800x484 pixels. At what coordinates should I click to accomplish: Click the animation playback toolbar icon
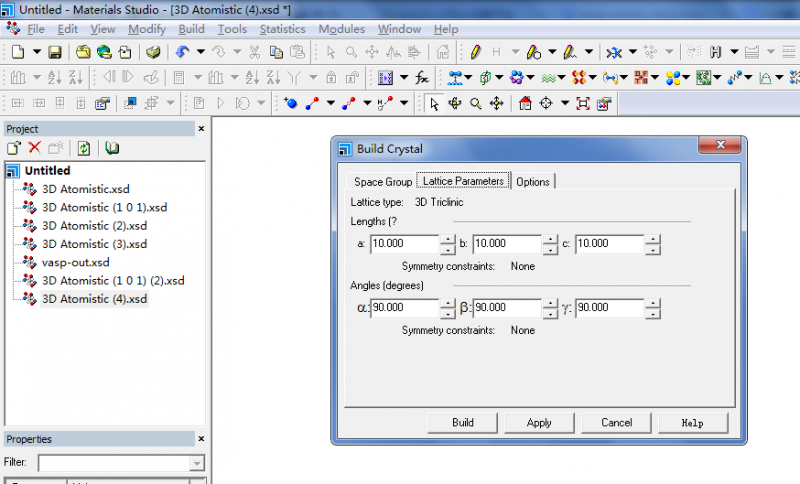click(386, 78)
